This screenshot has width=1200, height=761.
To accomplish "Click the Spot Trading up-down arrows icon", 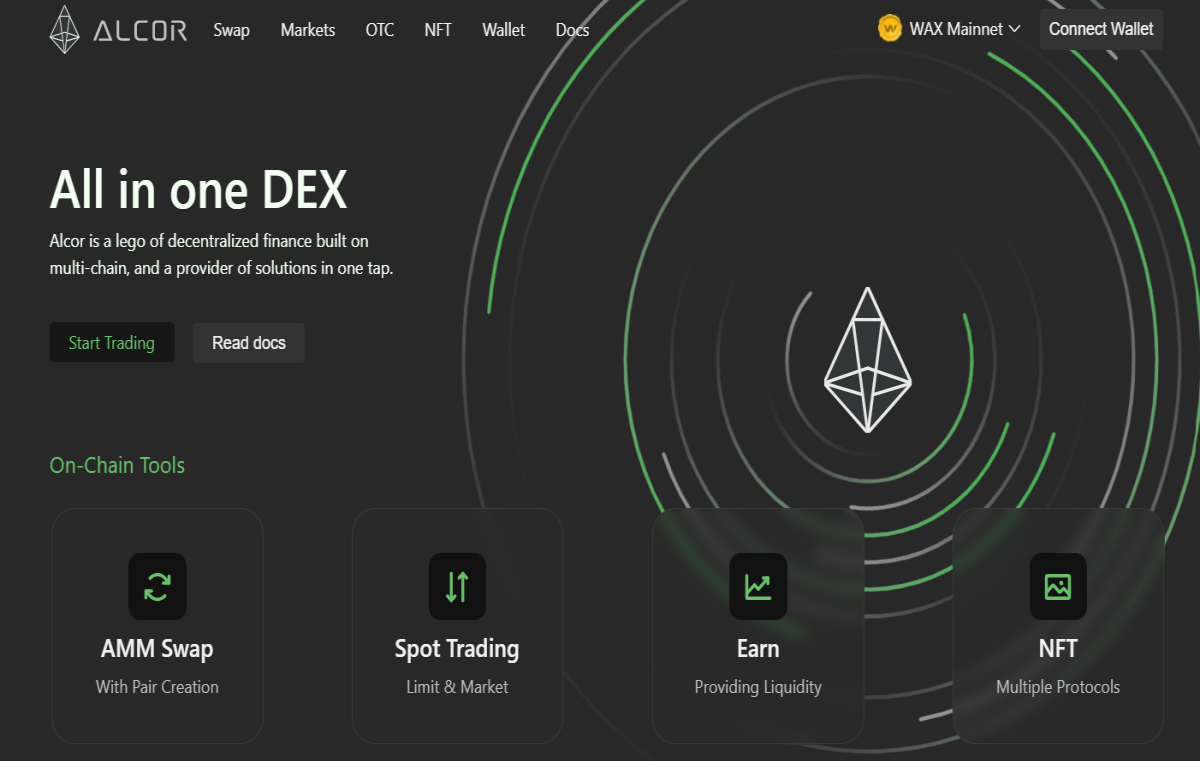I will pos(457,586).
